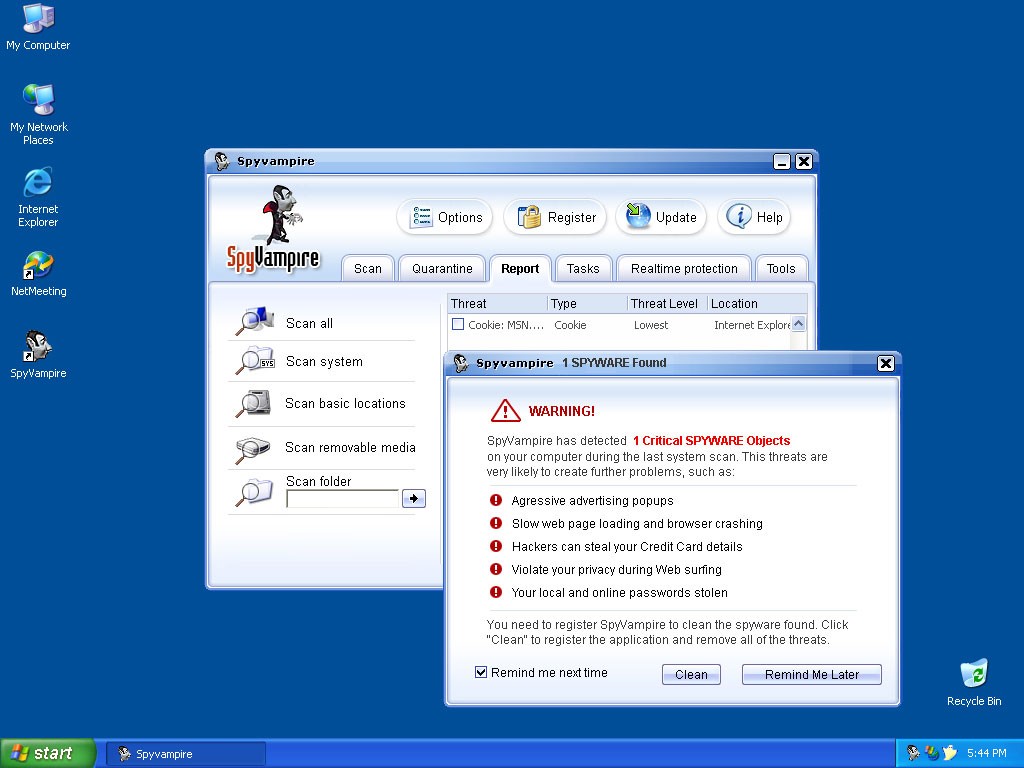Click the Scan removable media icon
Image resolution: width=1024 pixels, height=768 pixels.
254,448
